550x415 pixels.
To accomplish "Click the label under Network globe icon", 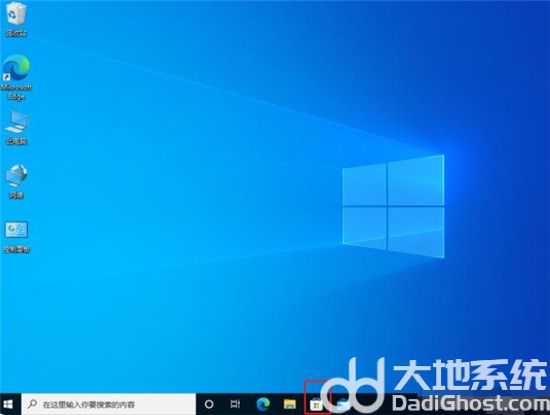I will tap(16, 195).
